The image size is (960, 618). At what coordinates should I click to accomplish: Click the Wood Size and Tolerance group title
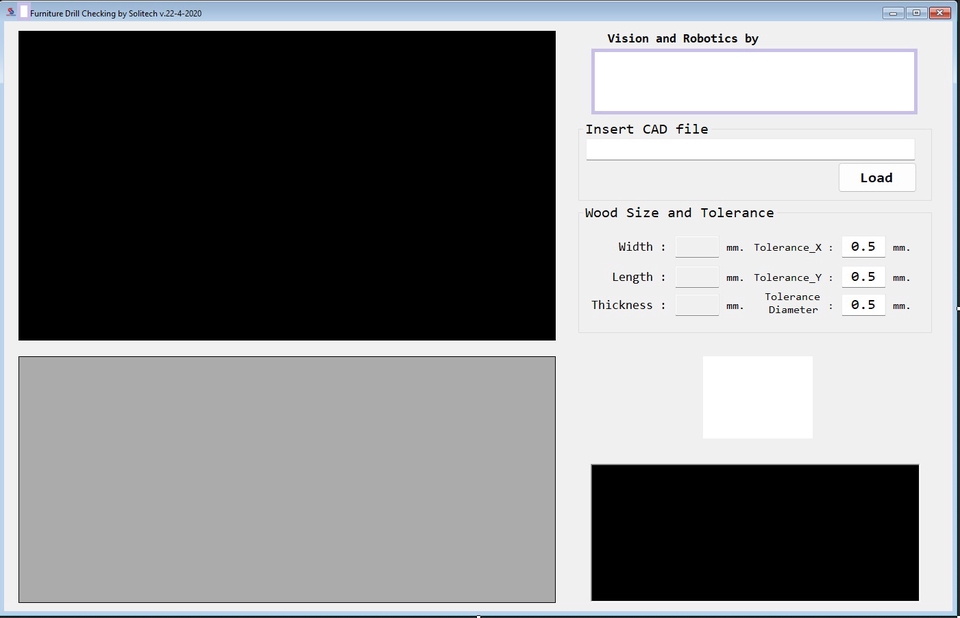pos(679,212)
